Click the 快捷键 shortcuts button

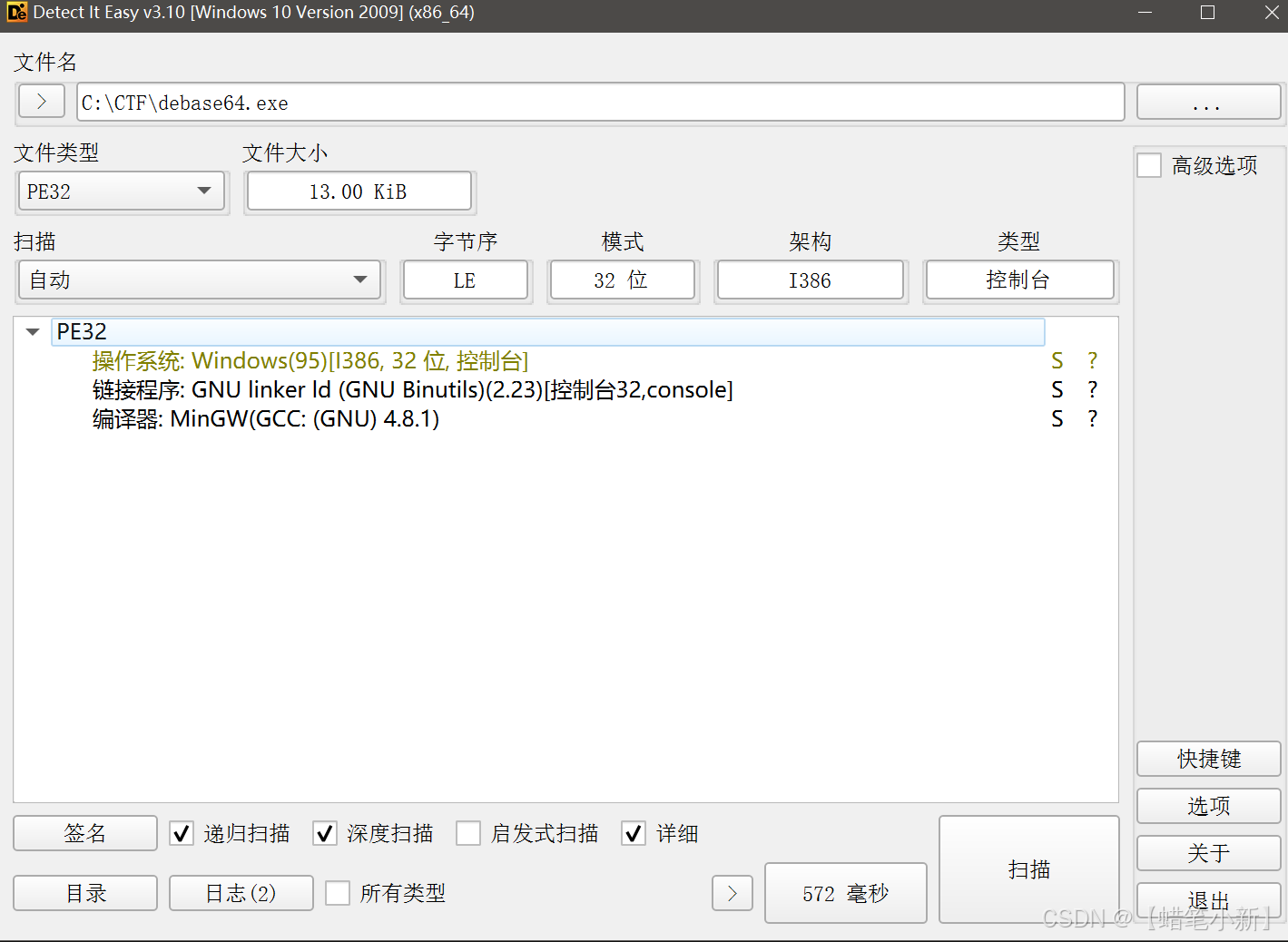1208,759
